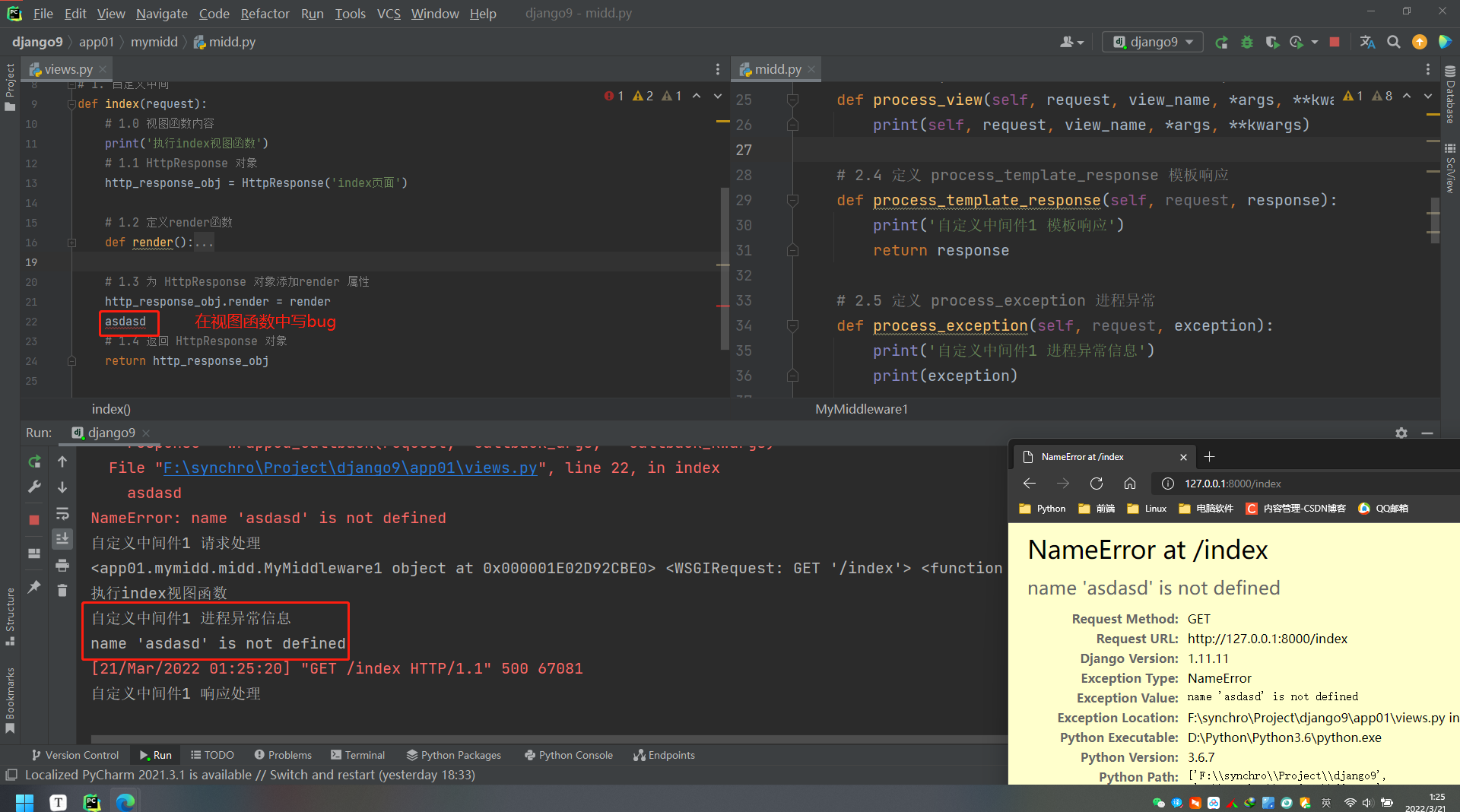Expand folded render function at line 16

click(71, 243)
